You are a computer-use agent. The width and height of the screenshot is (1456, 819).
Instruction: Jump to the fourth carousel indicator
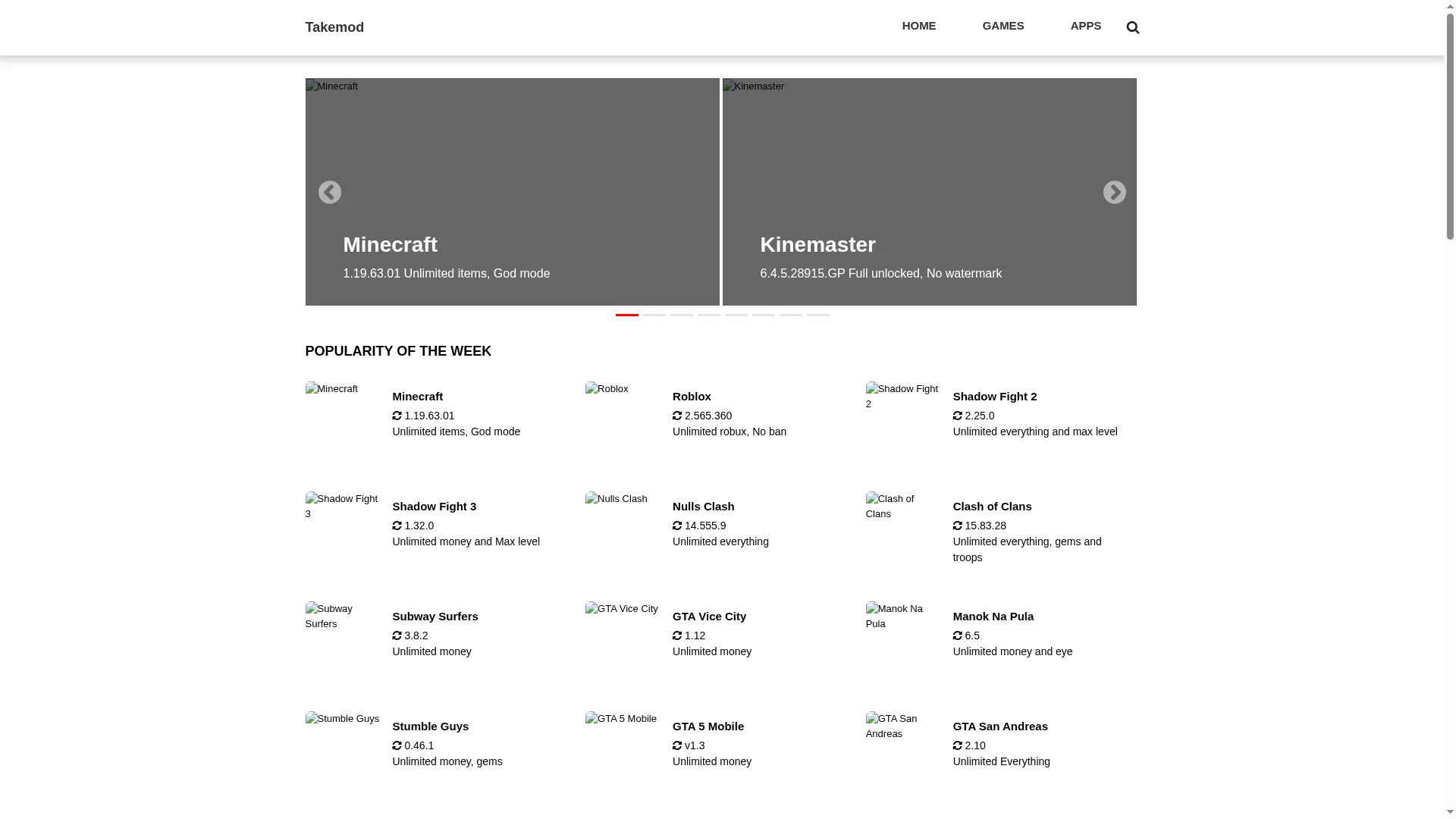point(709,315)
